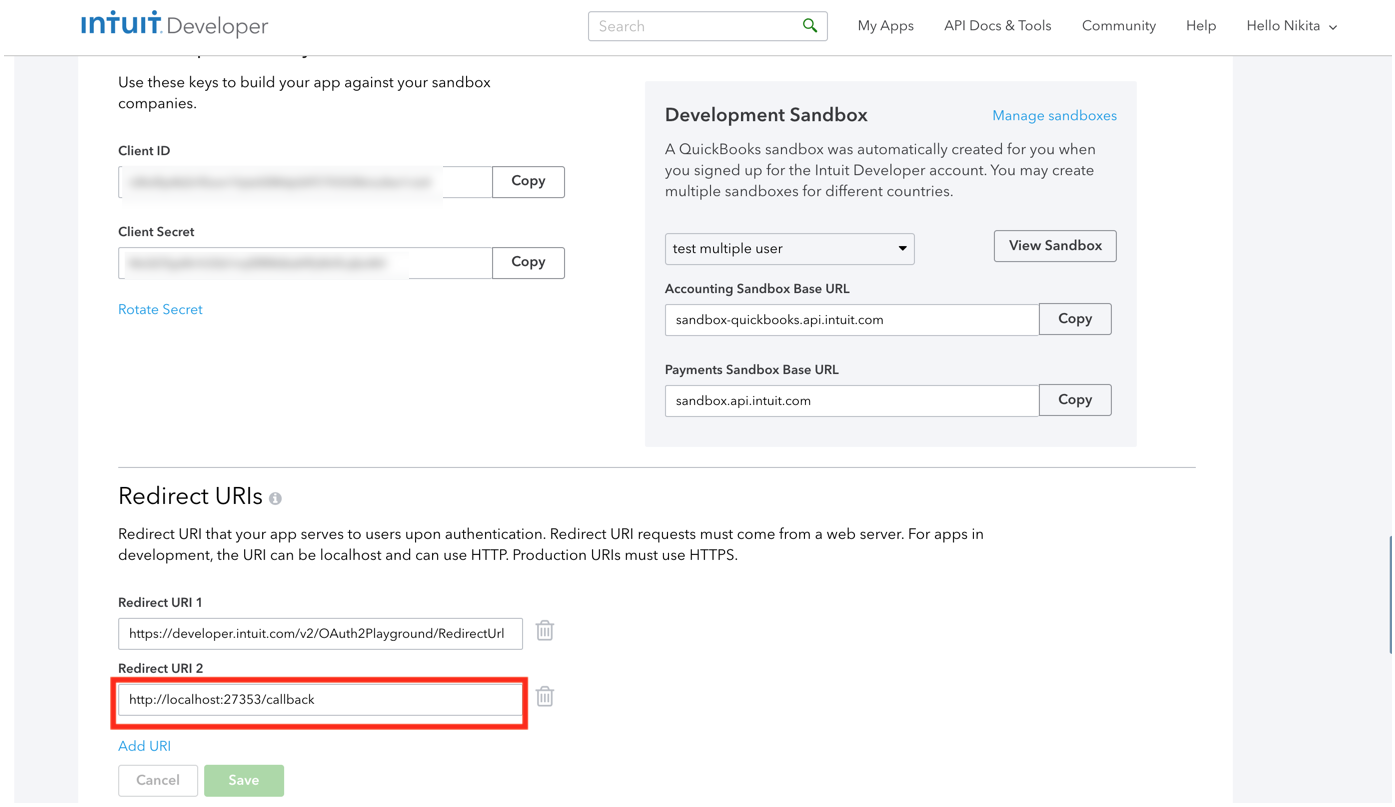
Task: Click the Accounting Sandbox Base URL field
Action: (x=852, y=320)
